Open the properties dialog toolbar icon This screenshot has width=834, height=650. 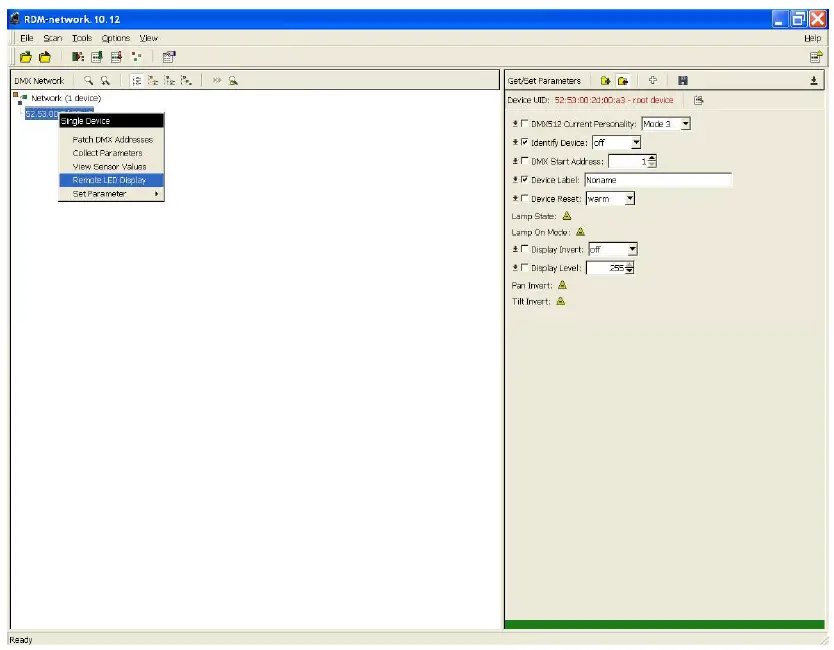[x=167, y=56]
